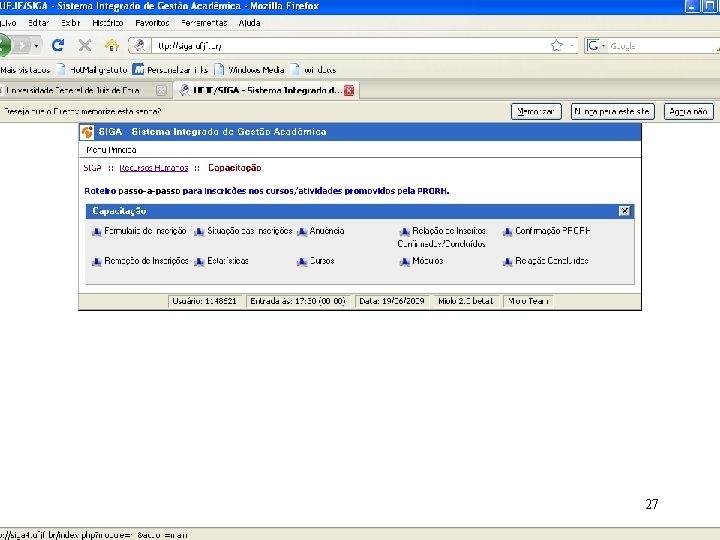Click the SIGA breadcrumb link

(x=92, y=168)
